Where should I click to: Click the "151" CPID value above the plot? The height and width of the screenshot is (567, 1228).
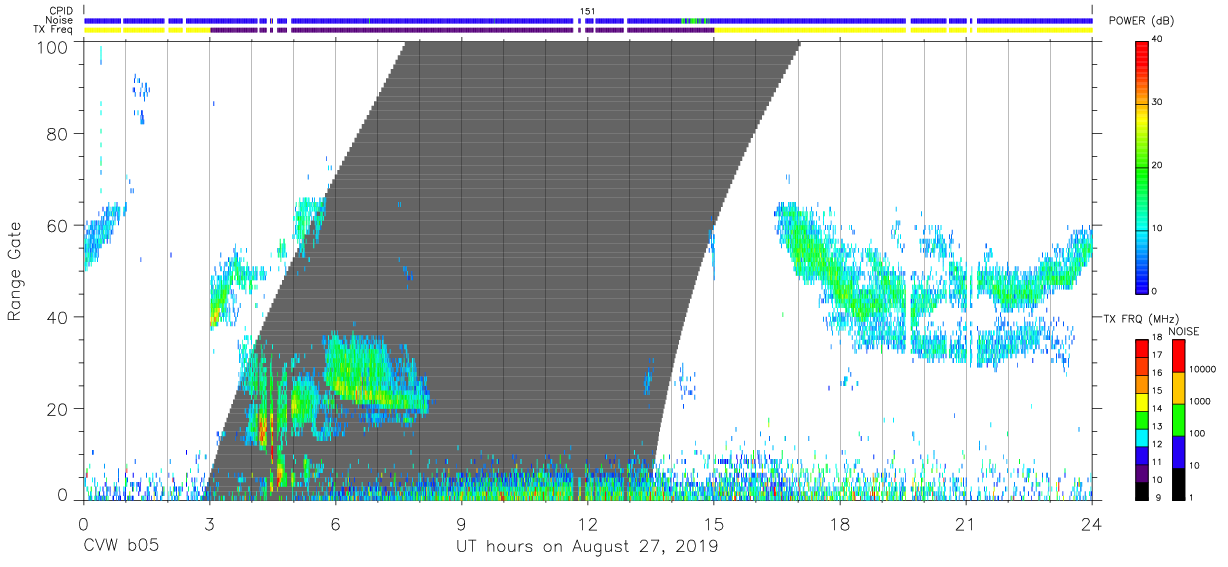point(587,11)
